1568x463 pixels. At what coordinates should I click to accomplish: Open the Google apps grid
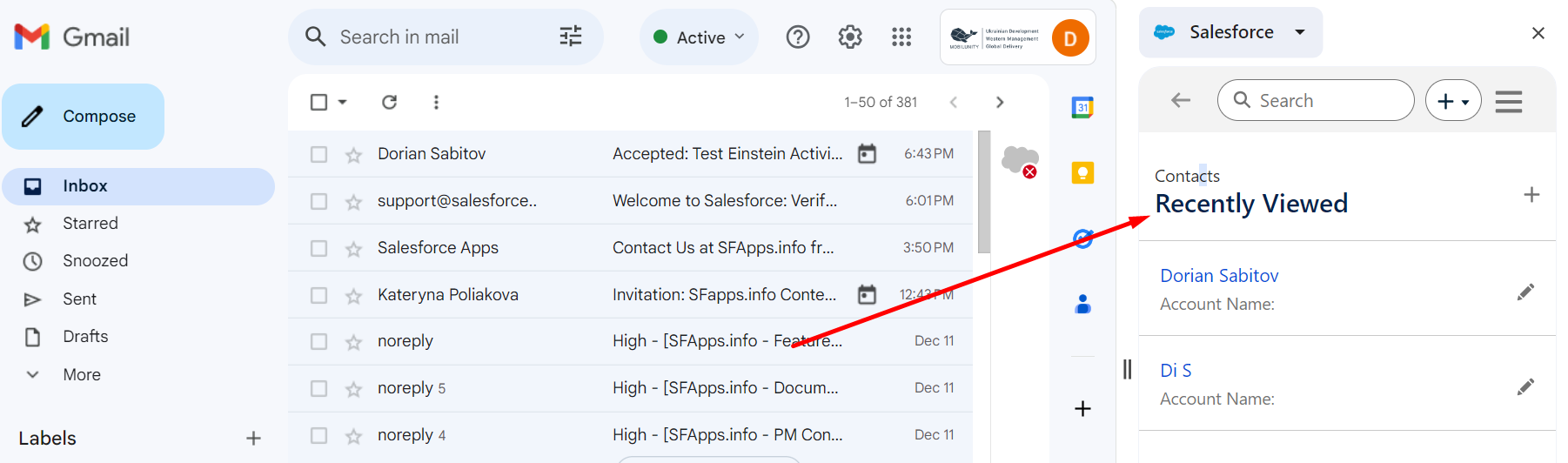click(901, 37)
